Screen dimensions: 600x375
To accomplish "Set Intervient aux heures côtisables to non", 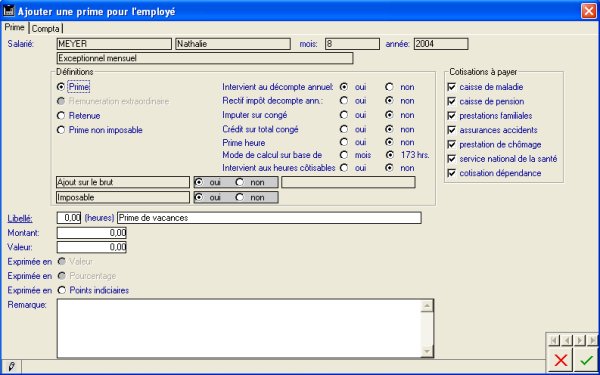I will click(389, 168).
